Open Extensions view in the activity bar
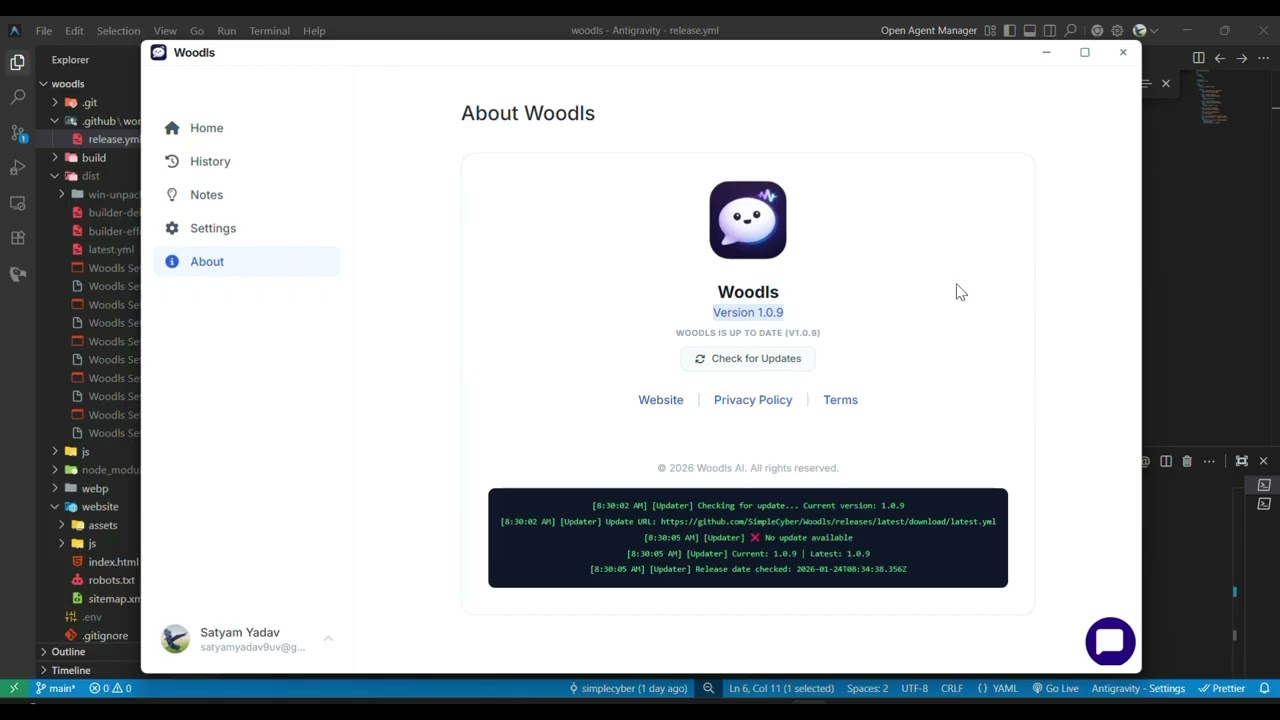 [x=17, y=238]
